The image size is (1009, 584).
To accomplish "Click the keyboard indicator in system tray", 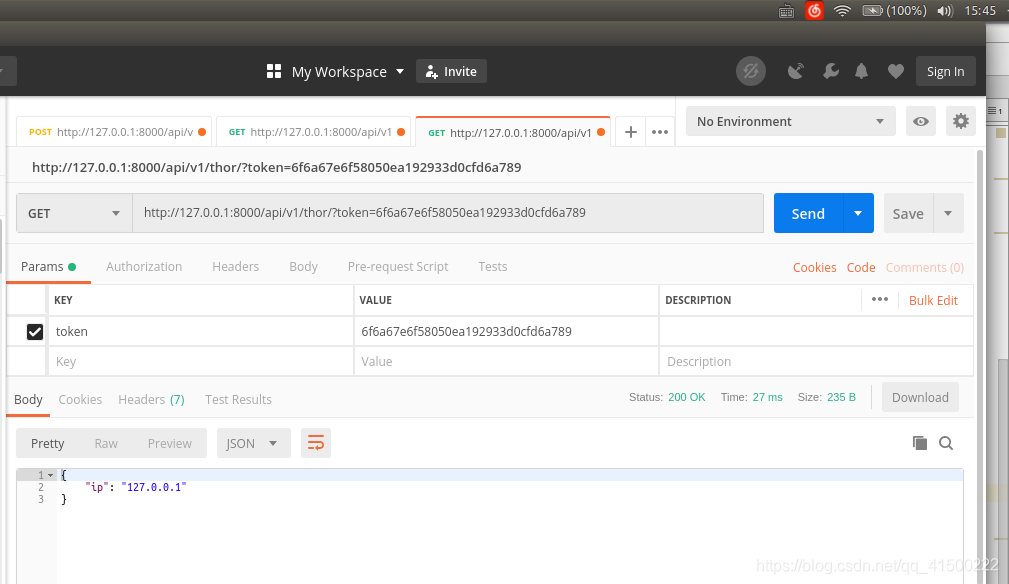I will 786,11.
